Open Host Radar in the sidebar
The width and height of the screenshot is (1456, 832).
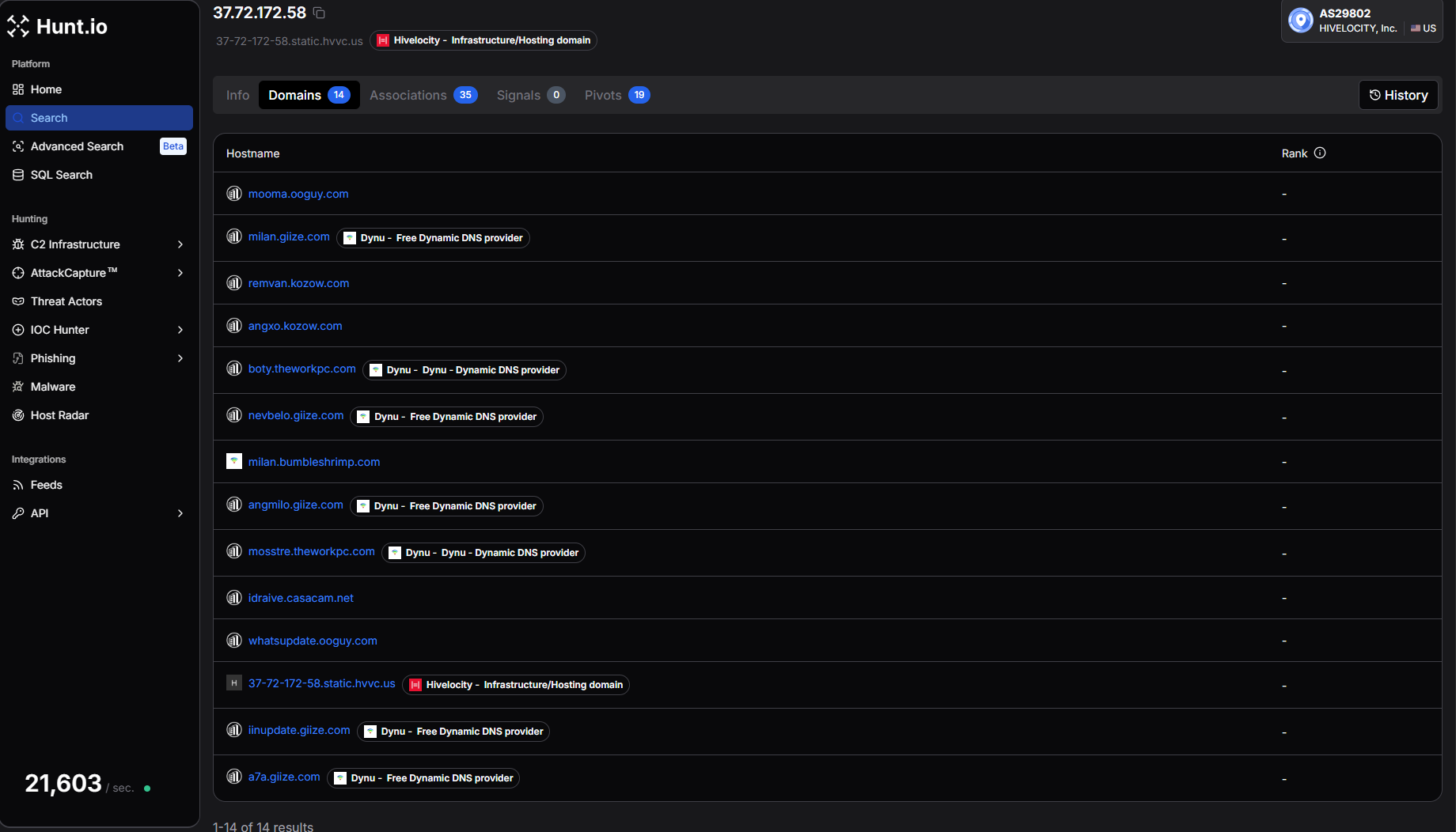(59, 415)
